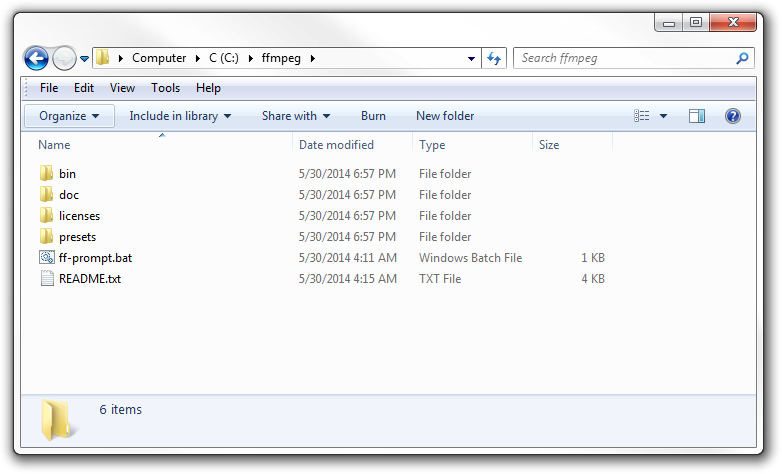Go back with the blue Back arrow
Viewport: 782px width, 474px height.
click(x=36, y=58)
